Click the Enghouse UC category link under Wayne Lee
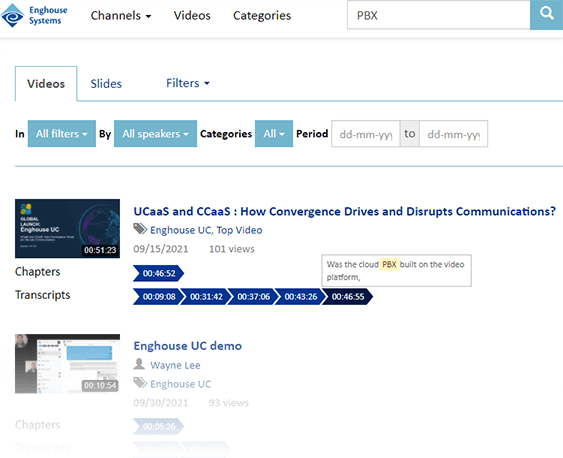 coord(181,384)
